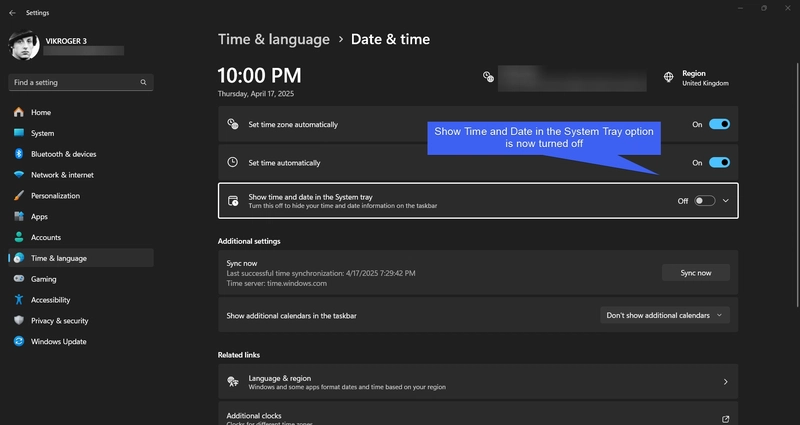Expand the System tray option chevron
800x425 pixels.
tap(726, 201)
